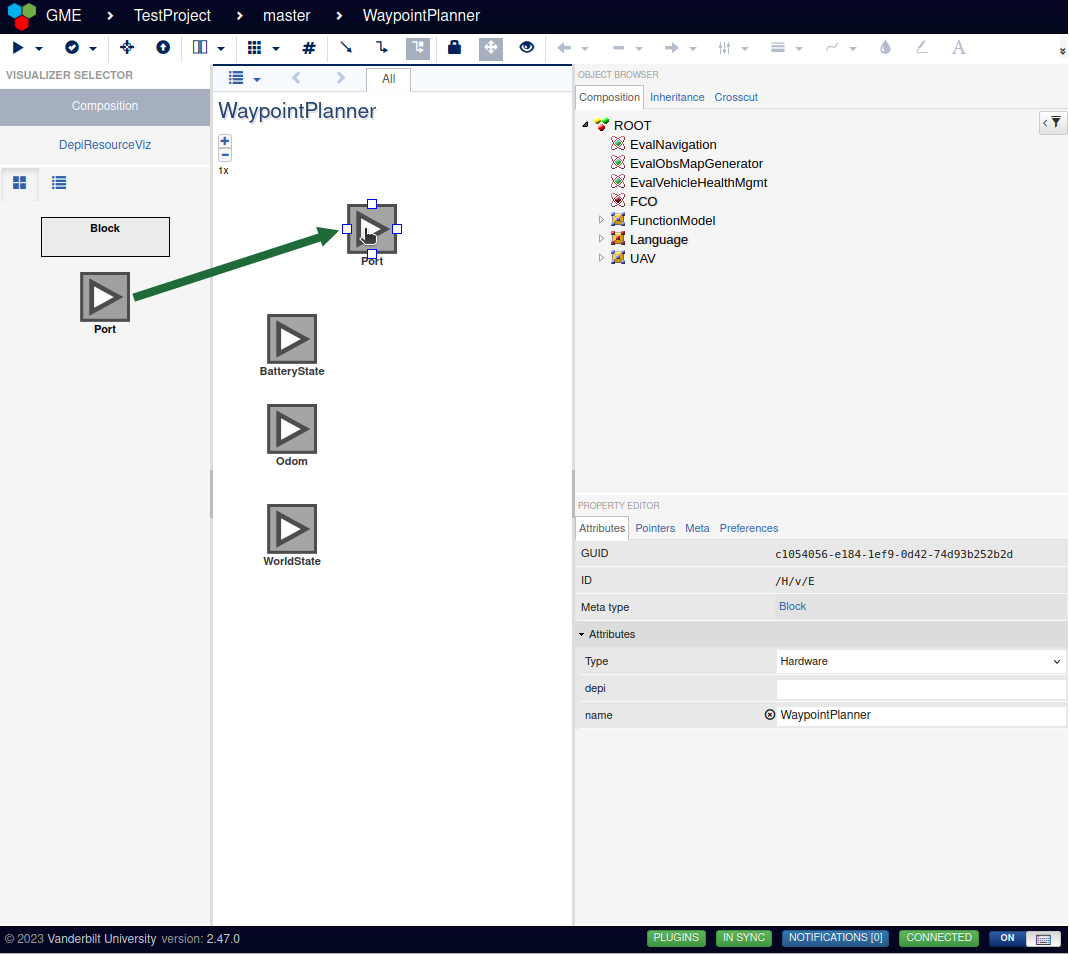Toggle the padlock read-only icon
This screenshot has width=1069, height=955.
tap(454, 47)
